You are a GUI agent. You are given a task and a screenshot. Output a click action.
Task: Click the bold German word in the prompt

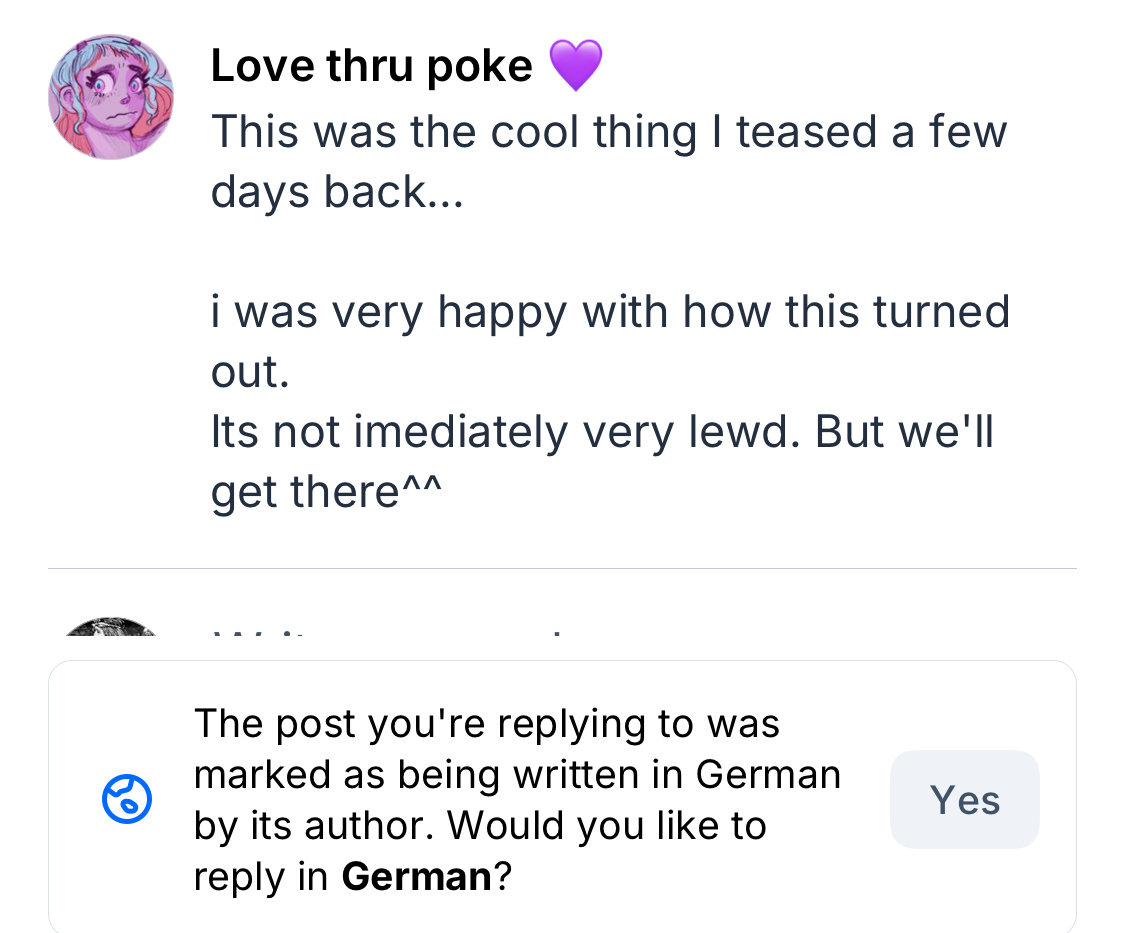[x=416, y=877]
